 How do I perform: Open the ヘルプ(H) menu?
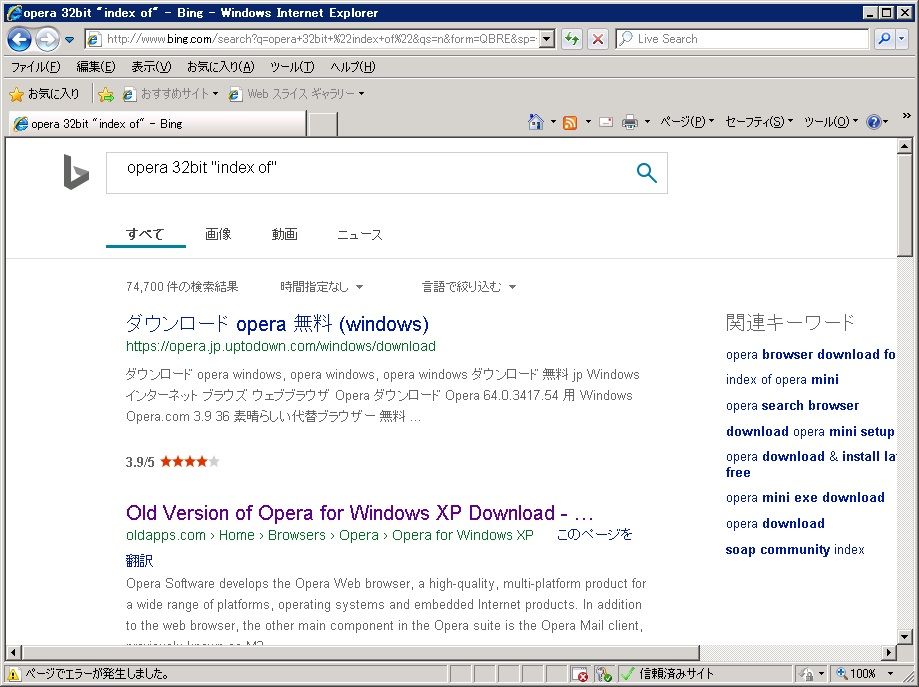point(352,67)
